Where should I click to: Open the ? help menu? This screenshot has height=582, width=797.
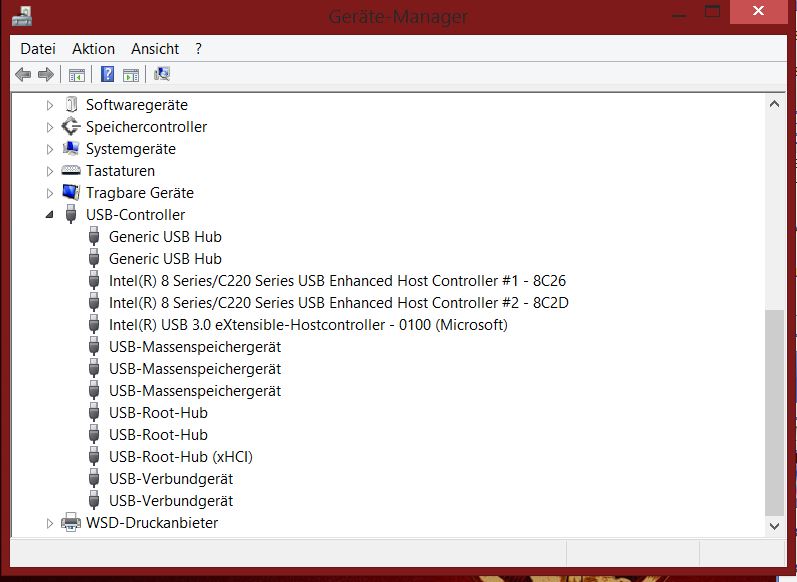(x=198, y=49)
